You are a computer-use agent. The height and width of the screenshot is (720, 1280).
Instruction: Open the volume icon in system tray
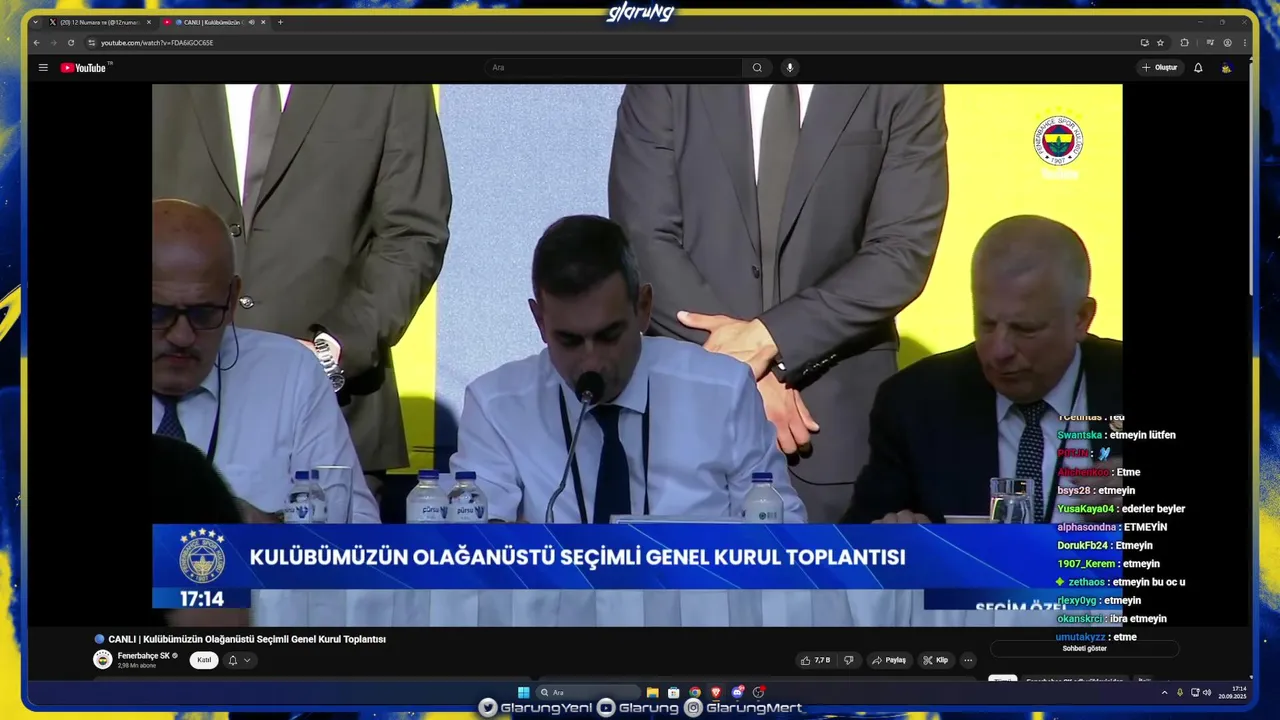point(1206,692)
